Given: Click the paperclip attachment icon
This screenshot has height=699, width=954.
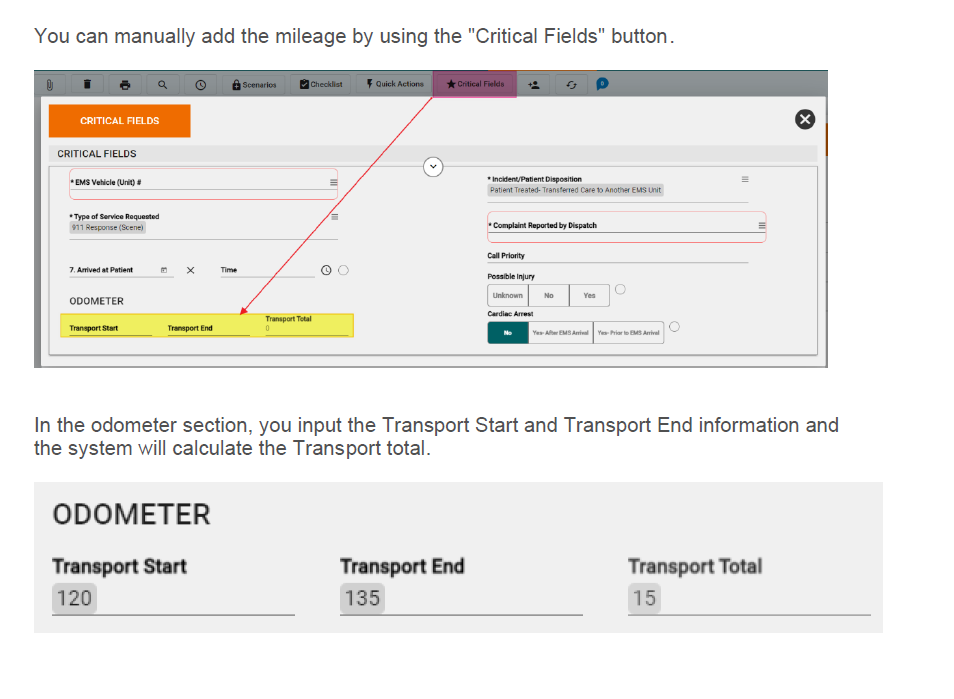Looking at the screenshot, I should point(48,85).
